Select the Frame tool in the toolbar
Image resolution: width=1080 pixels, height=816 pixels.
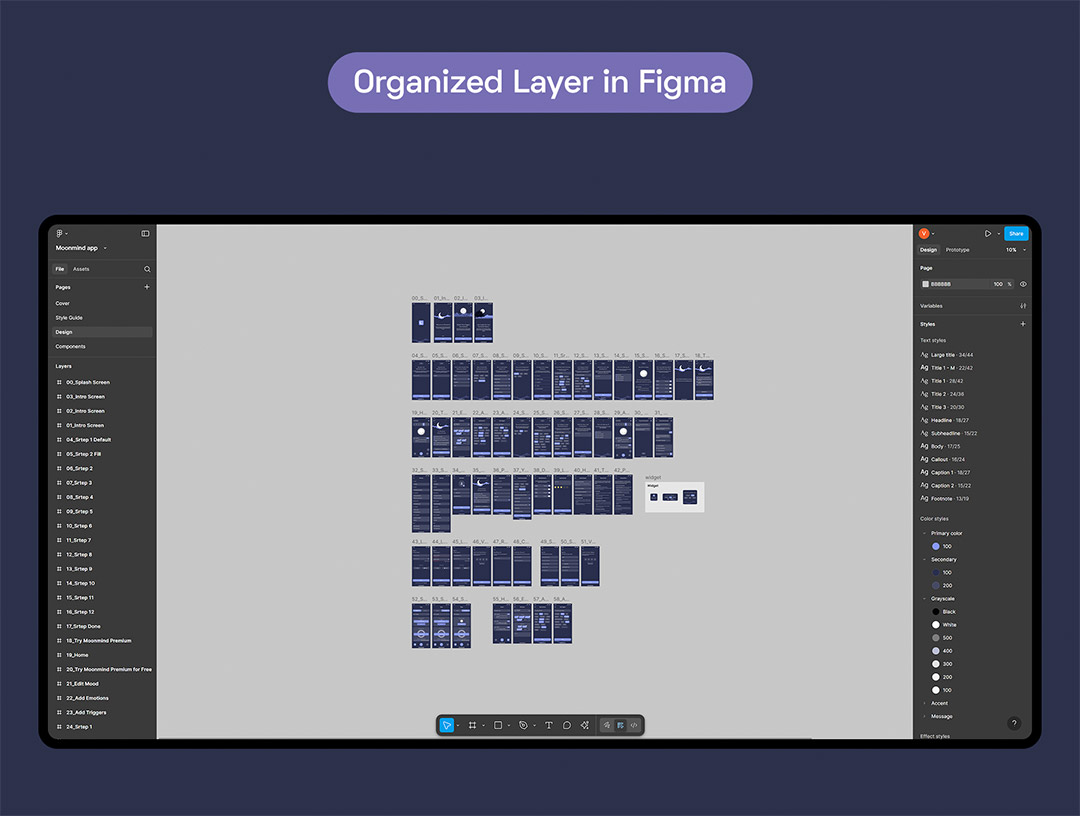[472, 725]
